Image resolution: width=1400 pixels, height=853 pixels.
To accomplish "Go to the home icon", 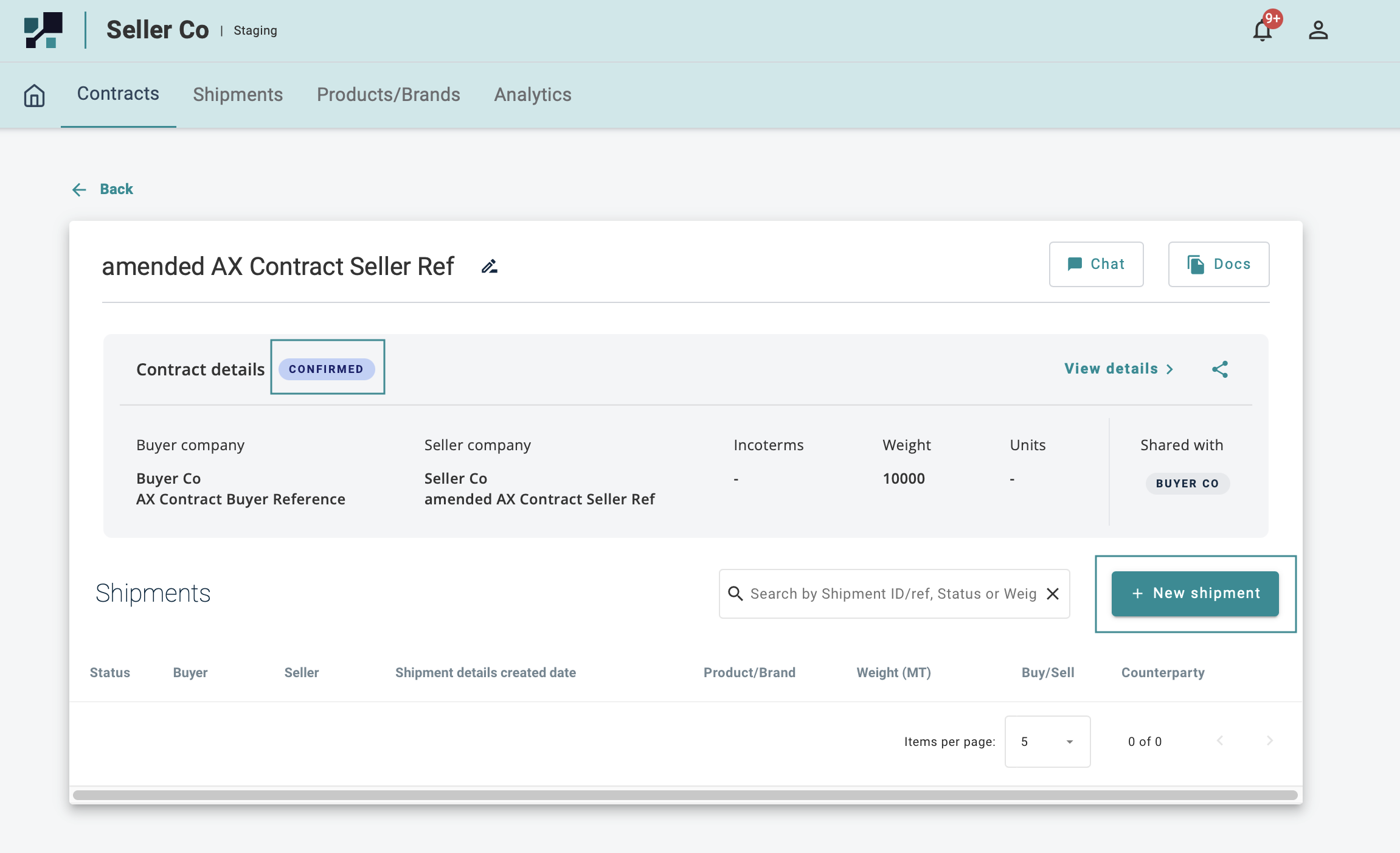I will (34, 96).
